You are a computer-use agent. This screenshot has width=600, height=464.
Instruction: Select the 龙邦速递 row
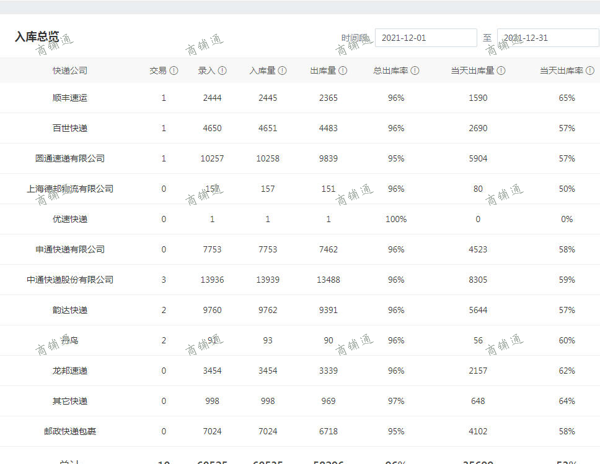[70, 371]
